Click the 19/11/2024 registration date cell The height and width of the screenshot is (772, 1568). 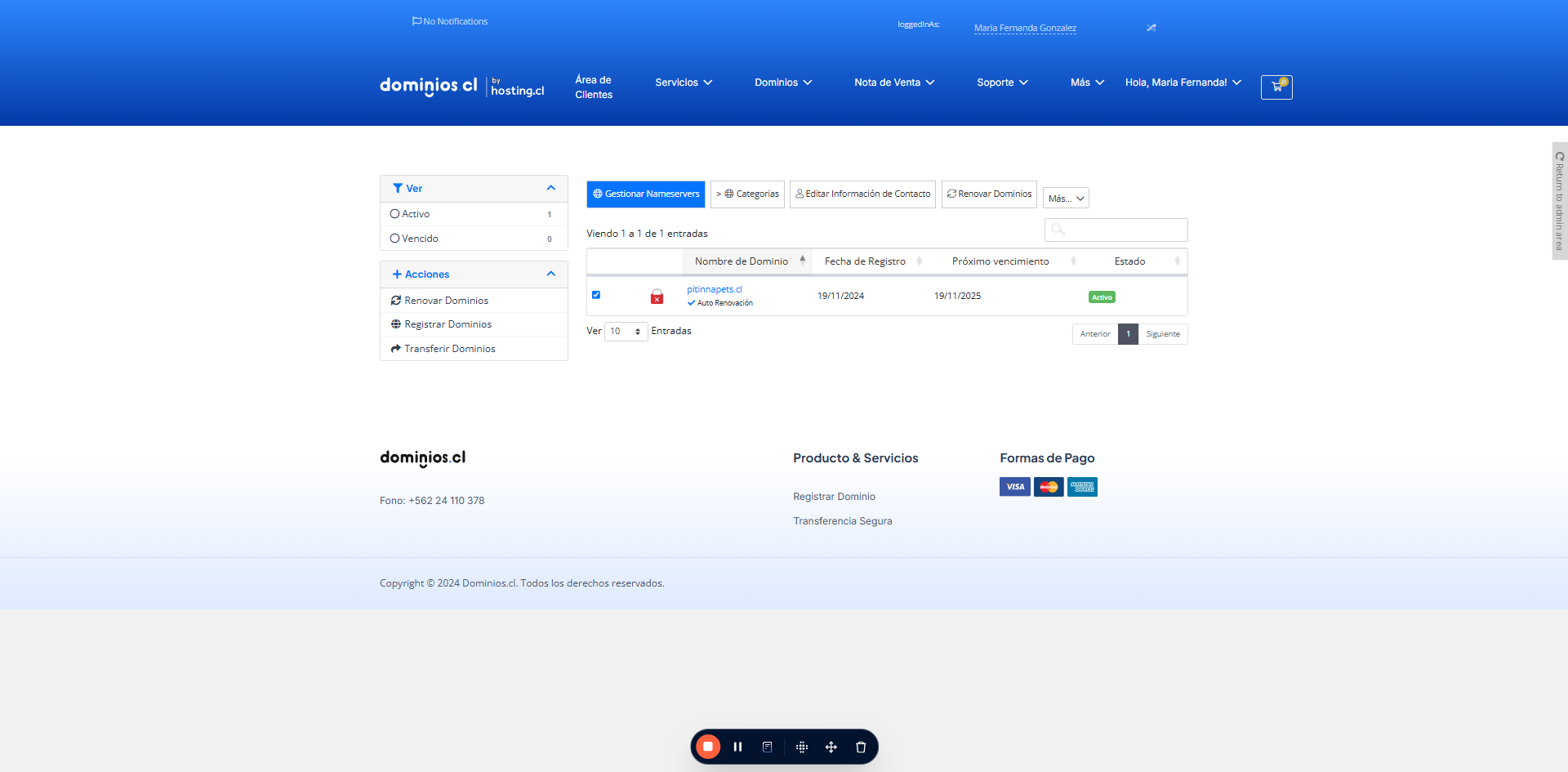(x=840, y=296)
